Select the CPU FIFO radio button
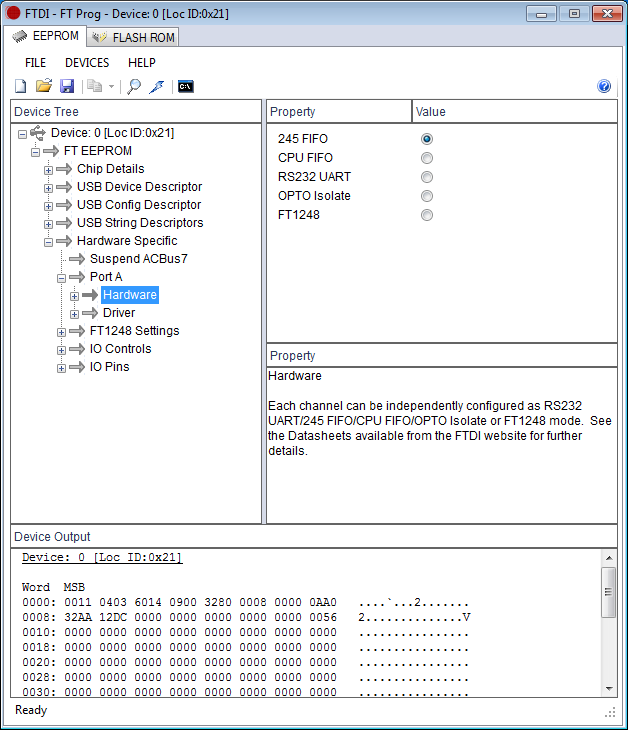Screen dimensions: 628x730 pos(426,158)
